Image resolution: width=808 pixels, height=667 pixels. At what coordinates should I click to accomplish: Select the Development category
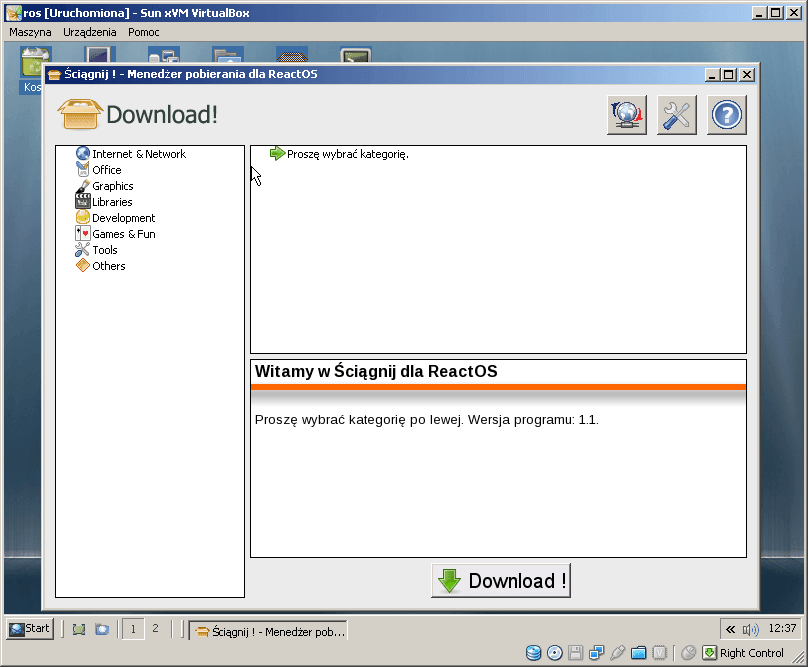pos(123,218)
